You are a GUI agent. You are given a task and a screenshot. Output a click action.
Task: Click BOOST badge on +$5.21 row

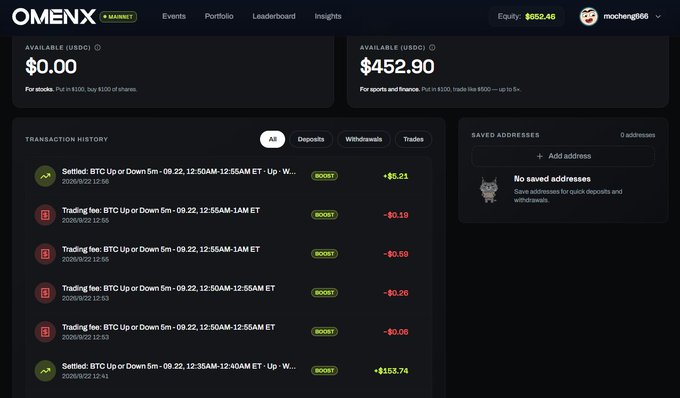(324, 176)
